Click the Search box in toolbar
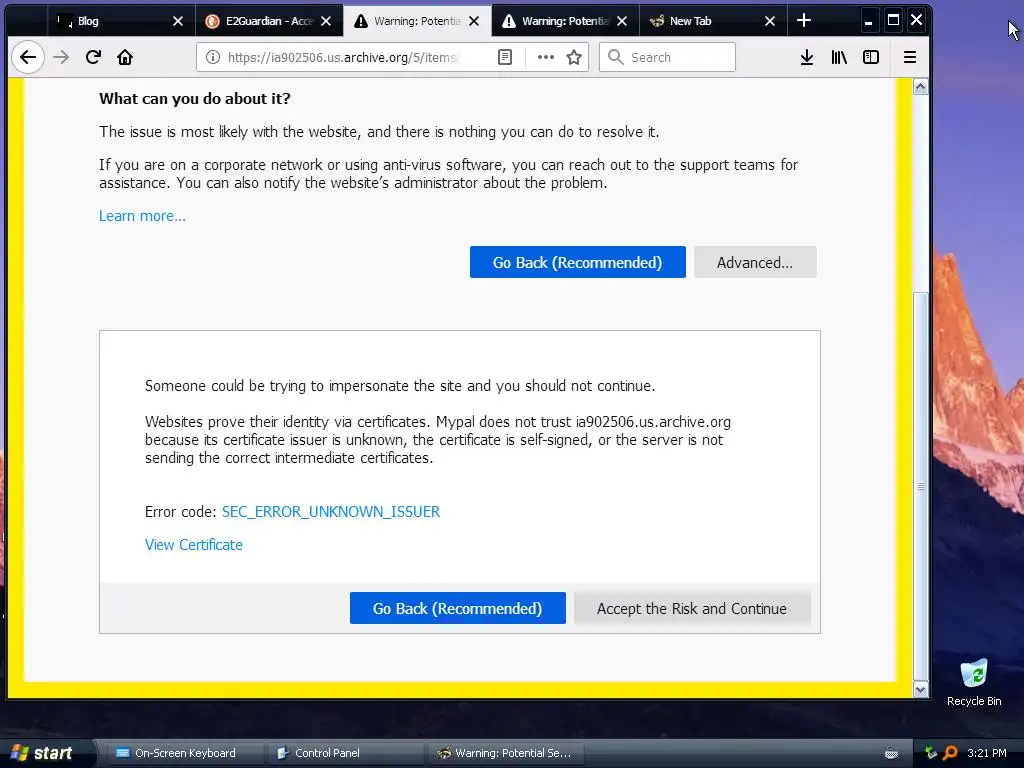Image resolution: width=1024 pixels, height=768 pixels. 667,57
